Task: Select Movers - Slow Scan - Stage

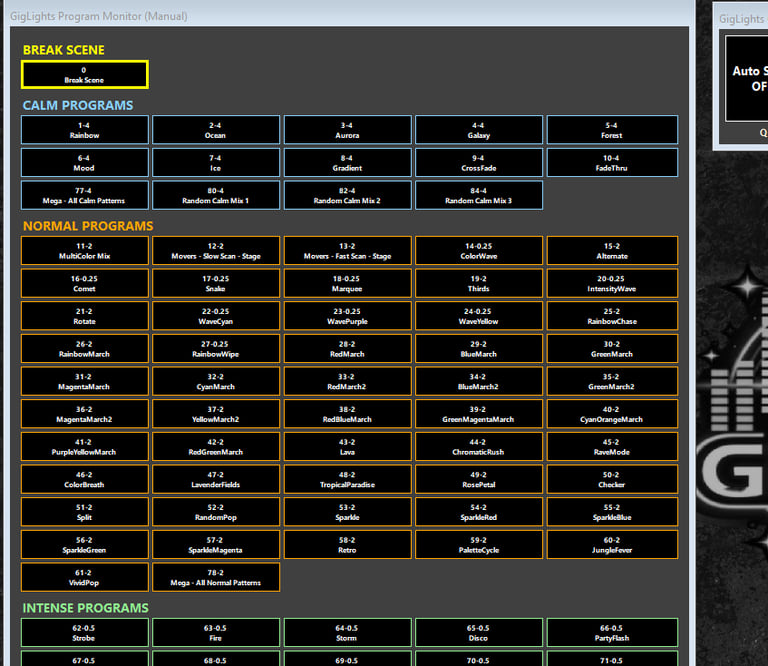Action: click(x=216, y=251)
